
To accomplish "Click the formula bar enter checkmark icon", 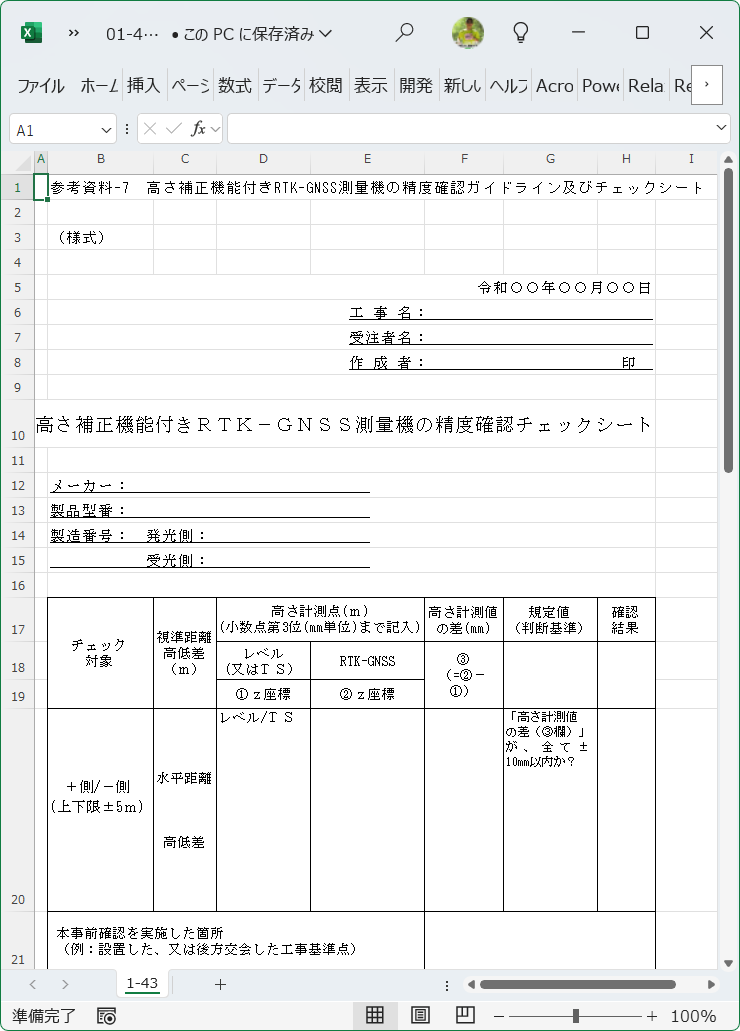I will 174,129.
